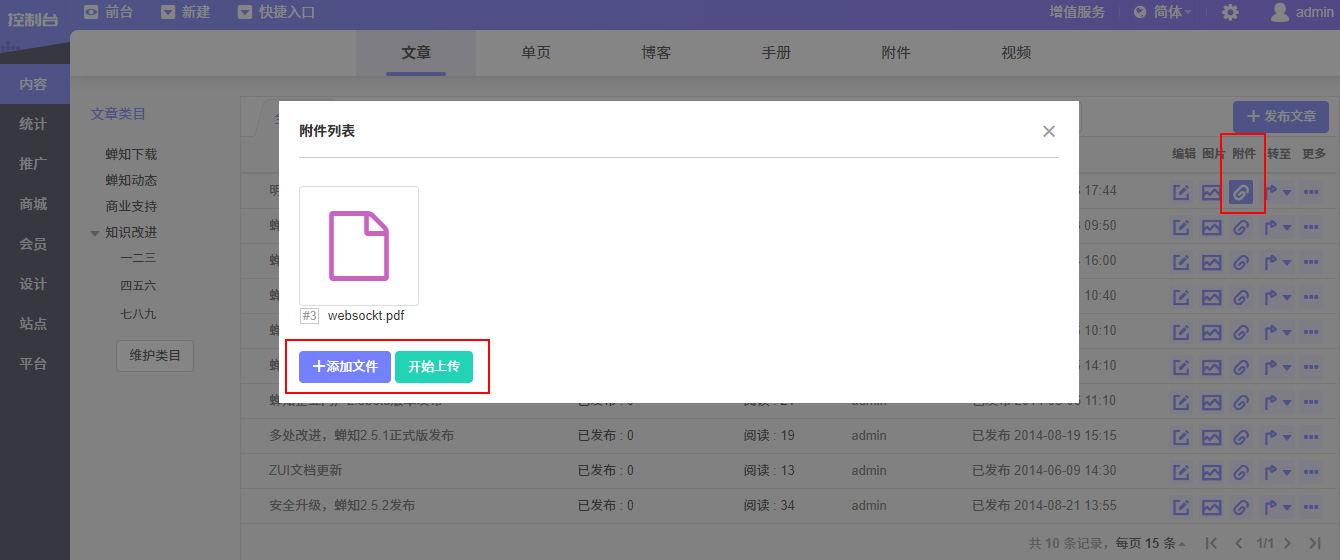1340x560 pixels.
Task: Open the 蝉知下载 category link
Action: tap(131, 154)
